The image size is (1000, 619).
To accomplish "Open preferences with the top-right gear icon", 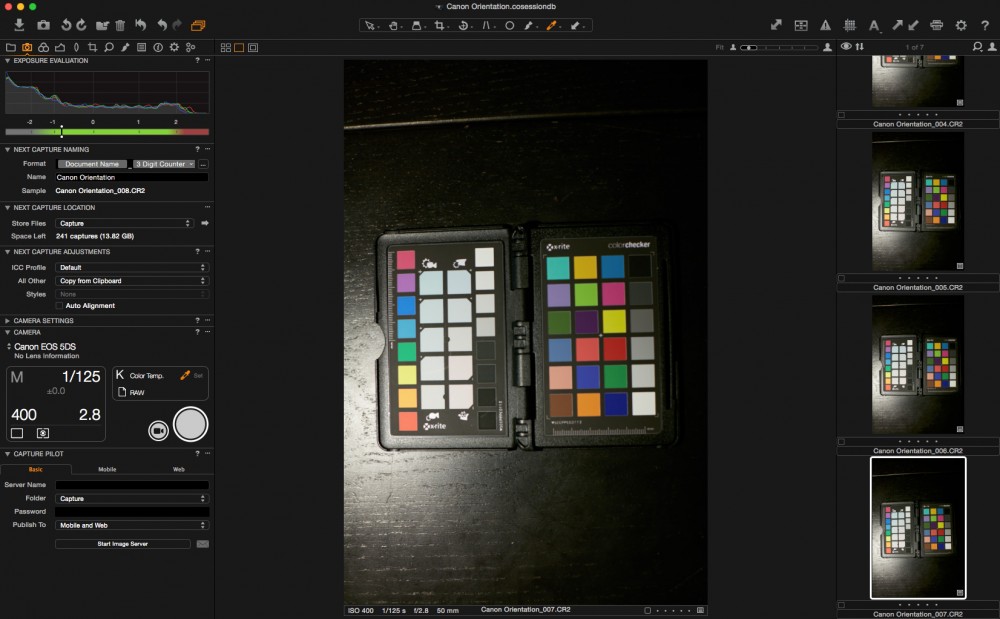I will click(961, 25).
